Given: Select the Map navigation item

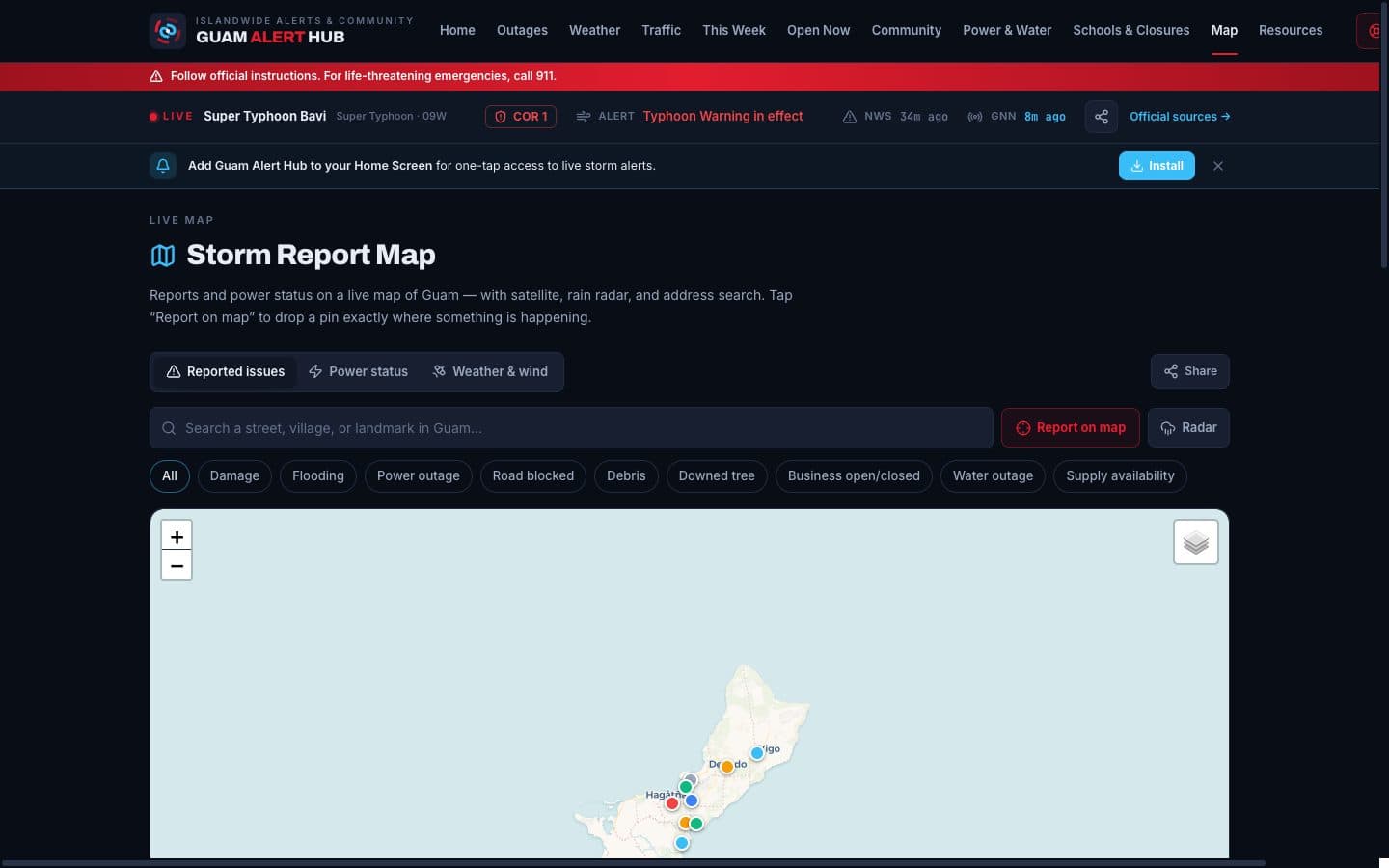Looking at the screenshot, I should click(1224, 31).
